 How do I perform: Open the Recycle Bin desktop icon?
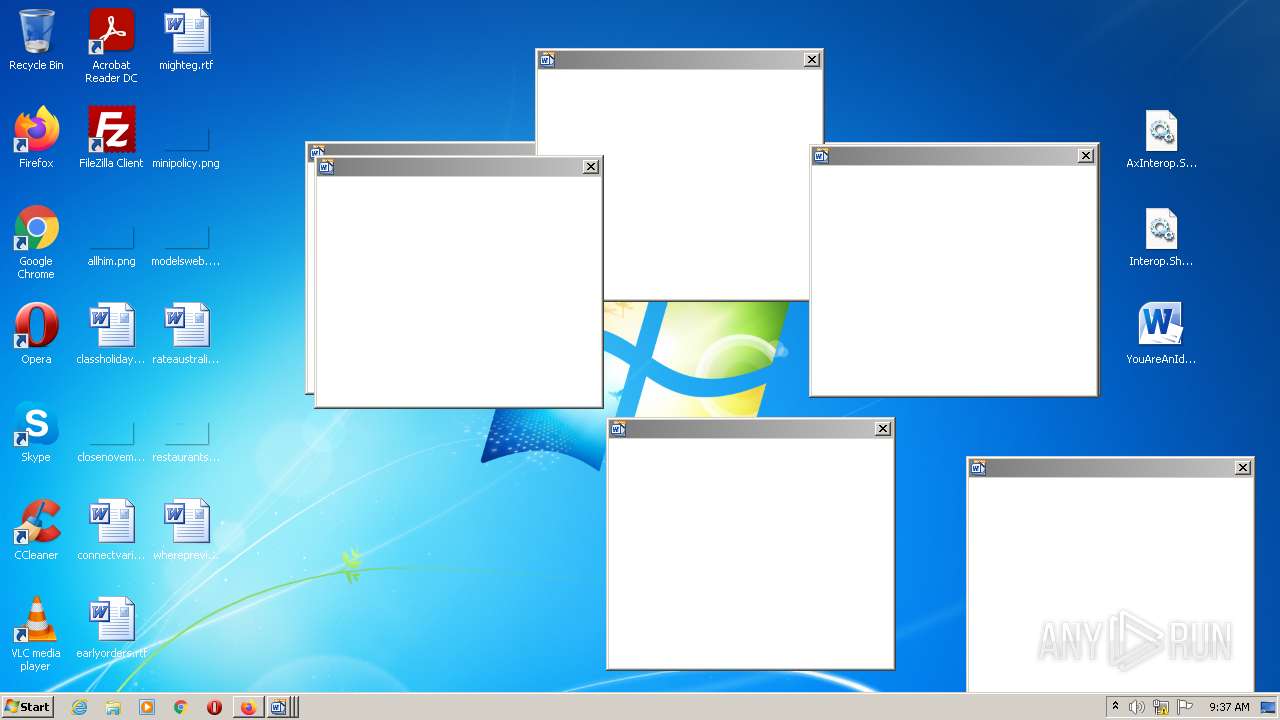click(36, 40)
